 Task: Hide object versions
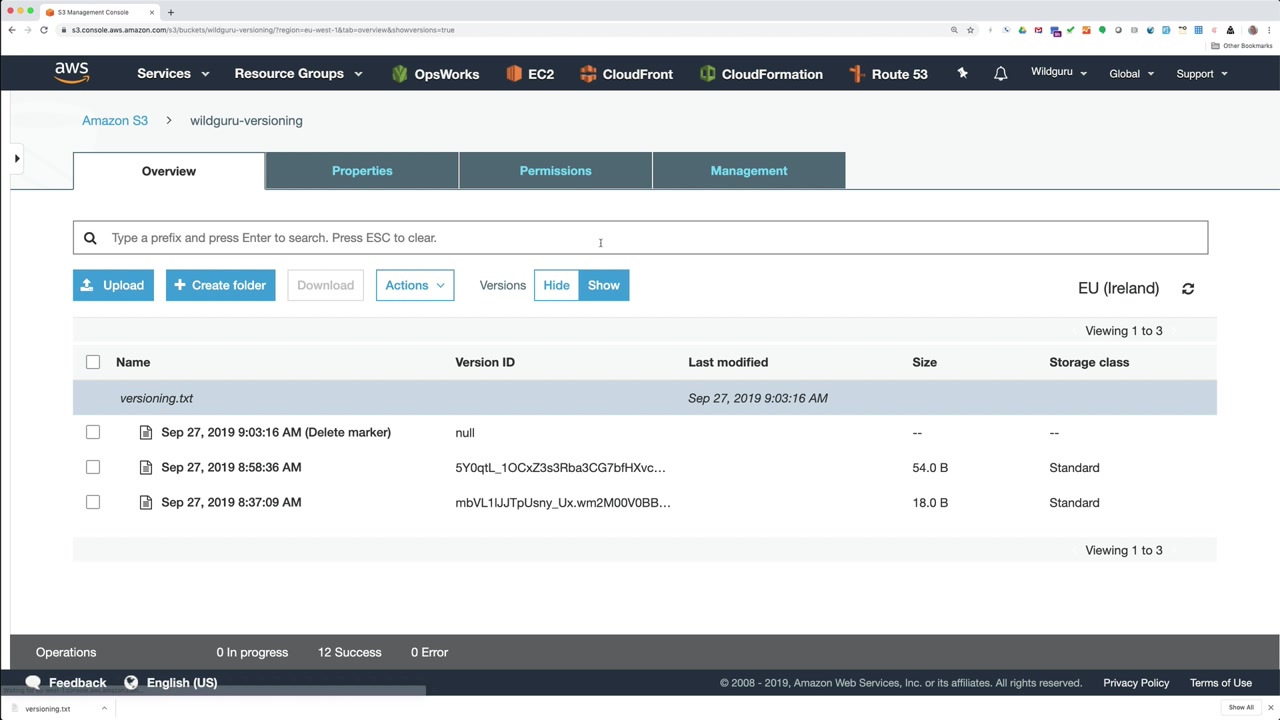pyautogui.click(x=556, y=285)
